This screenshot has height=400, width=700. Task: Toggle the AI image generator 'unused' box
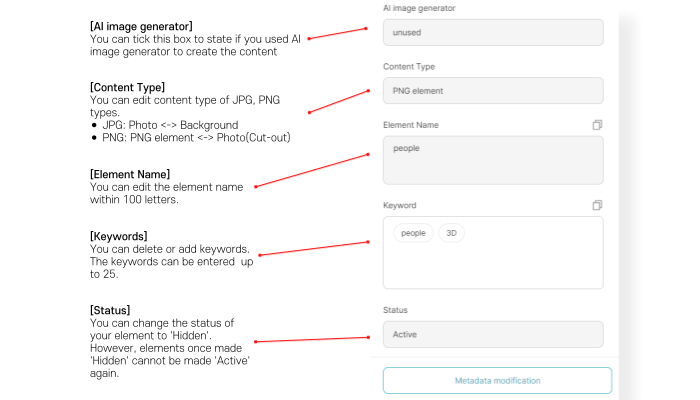tap(493, 32)
